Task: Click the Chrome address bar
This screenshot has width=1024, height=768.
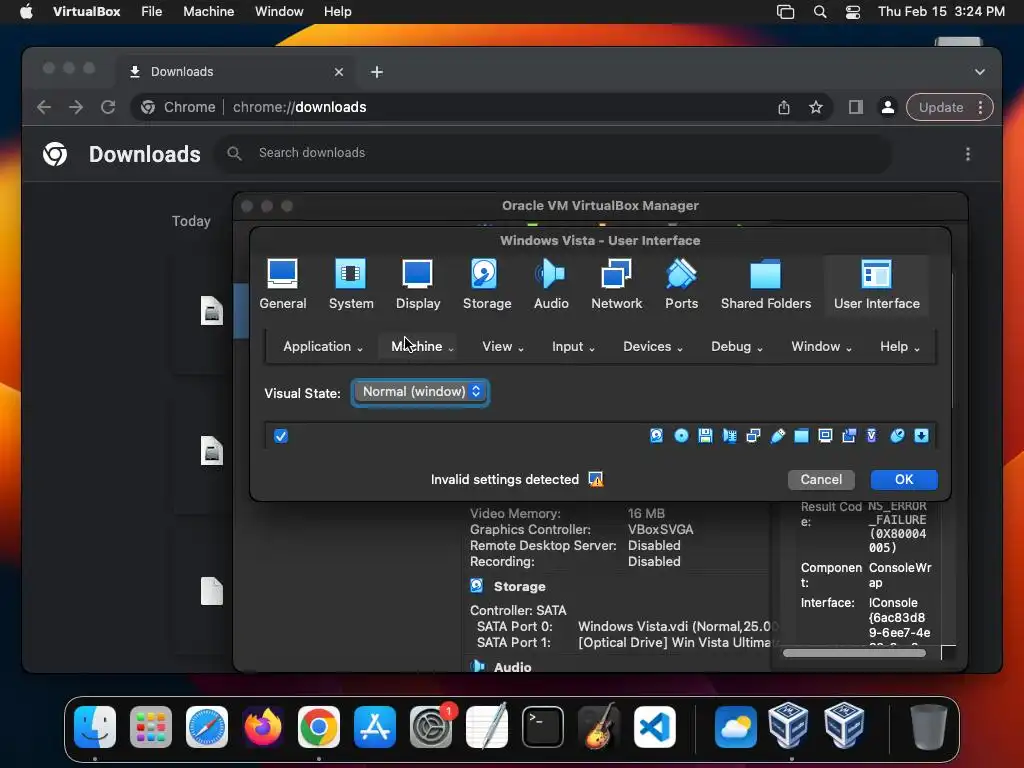Action: pos(480,107)
